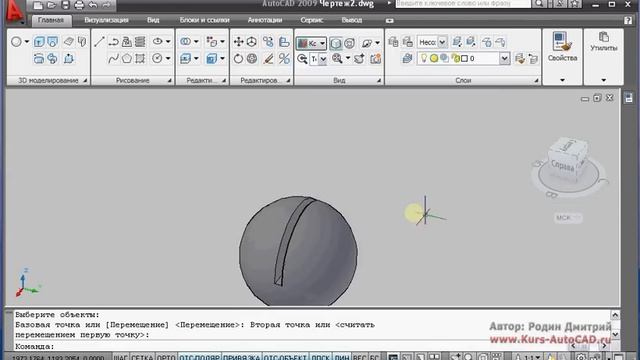Viewport: 640px width, 360px height.
Task: Open the visual style Кс dropdown
Action: point(322,43)
